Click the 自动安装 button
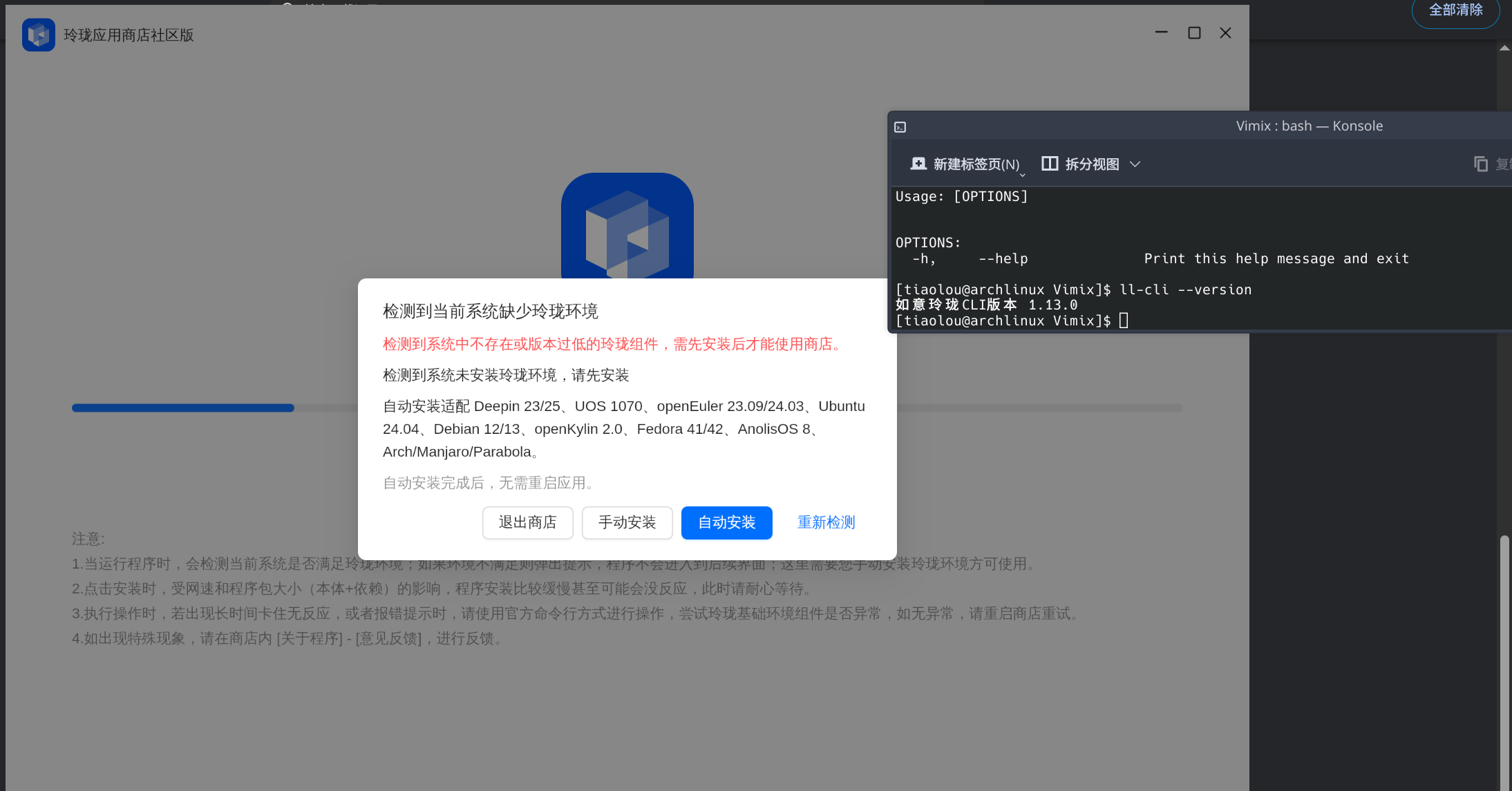The image size is (1512, 791). click(726, 522)
